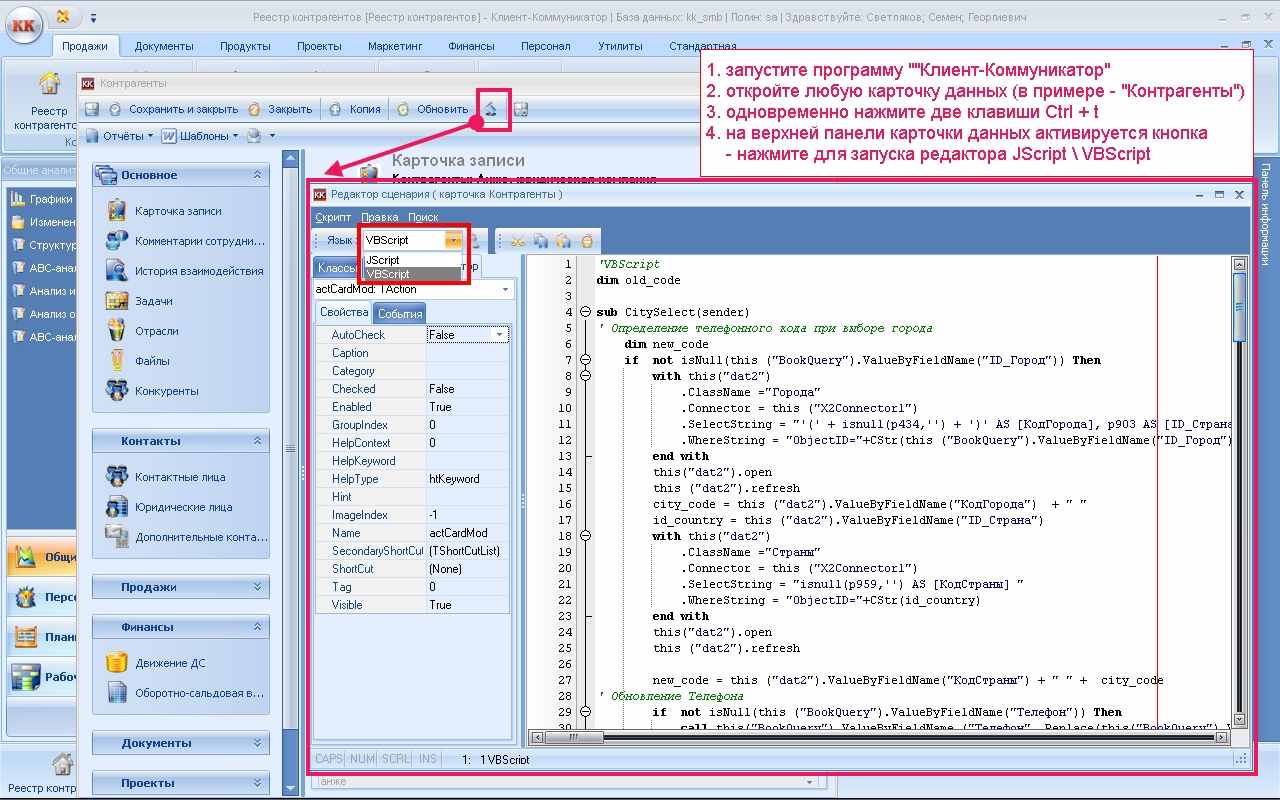The height and width of the screenshot is (800, 1280).
Task: Open Файлы in the side panel
Action: (139, 361)
